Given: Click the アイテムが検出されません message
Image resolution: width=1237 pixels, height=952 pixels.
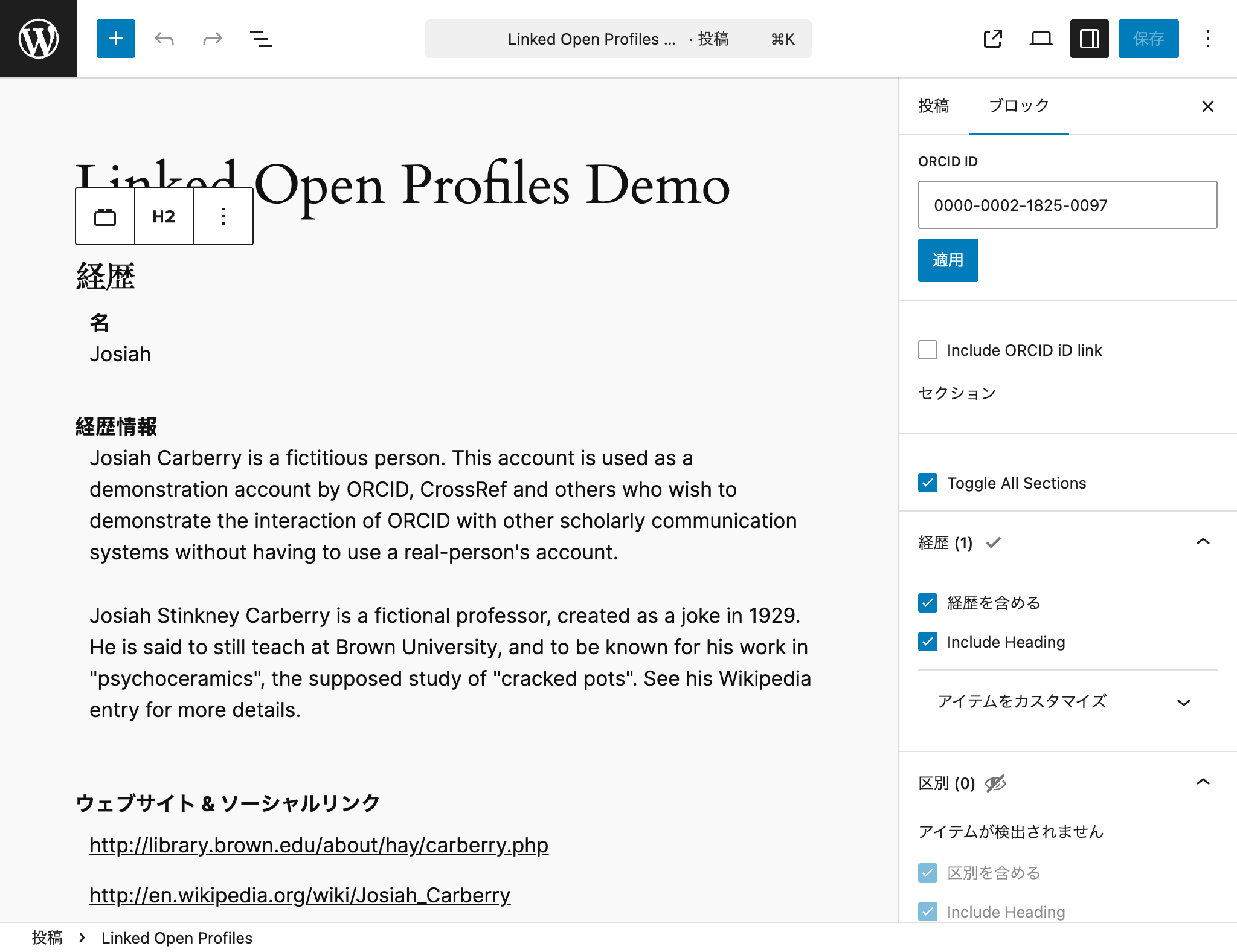Looking at the screenshot, I should coord(1011,832).
